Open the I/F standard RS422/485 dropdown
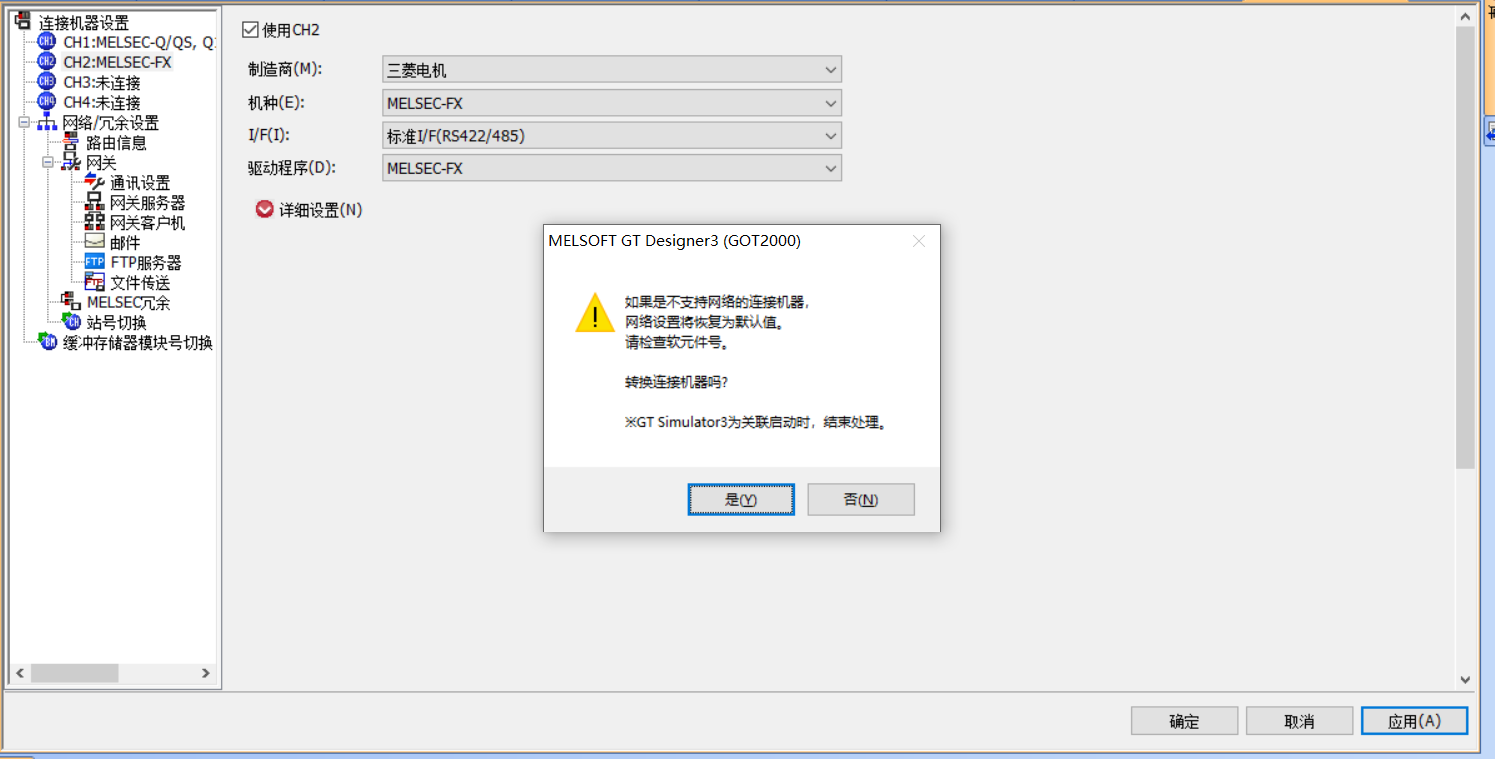Viewport: 1495px width, 759px height. coord(612,136)
